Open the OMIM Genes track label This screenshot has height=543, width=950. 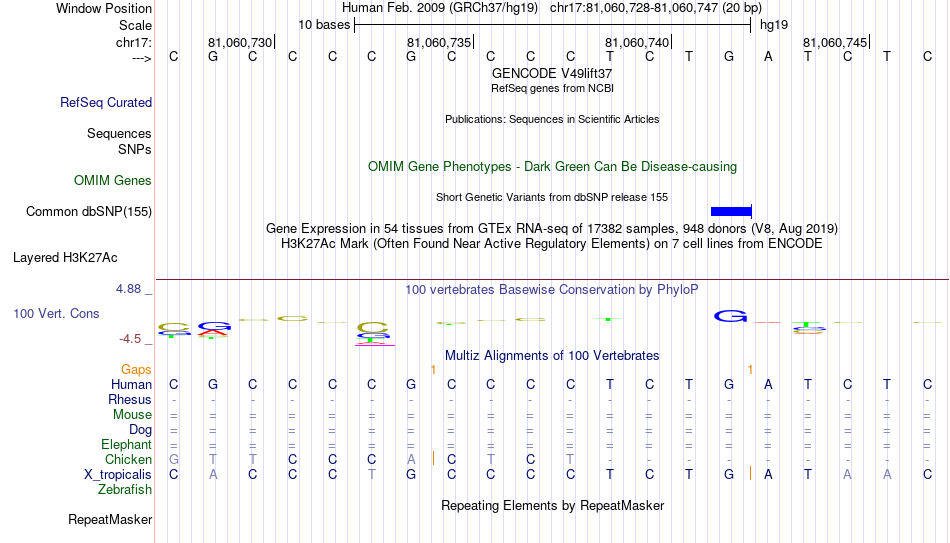tap(113, 181)
